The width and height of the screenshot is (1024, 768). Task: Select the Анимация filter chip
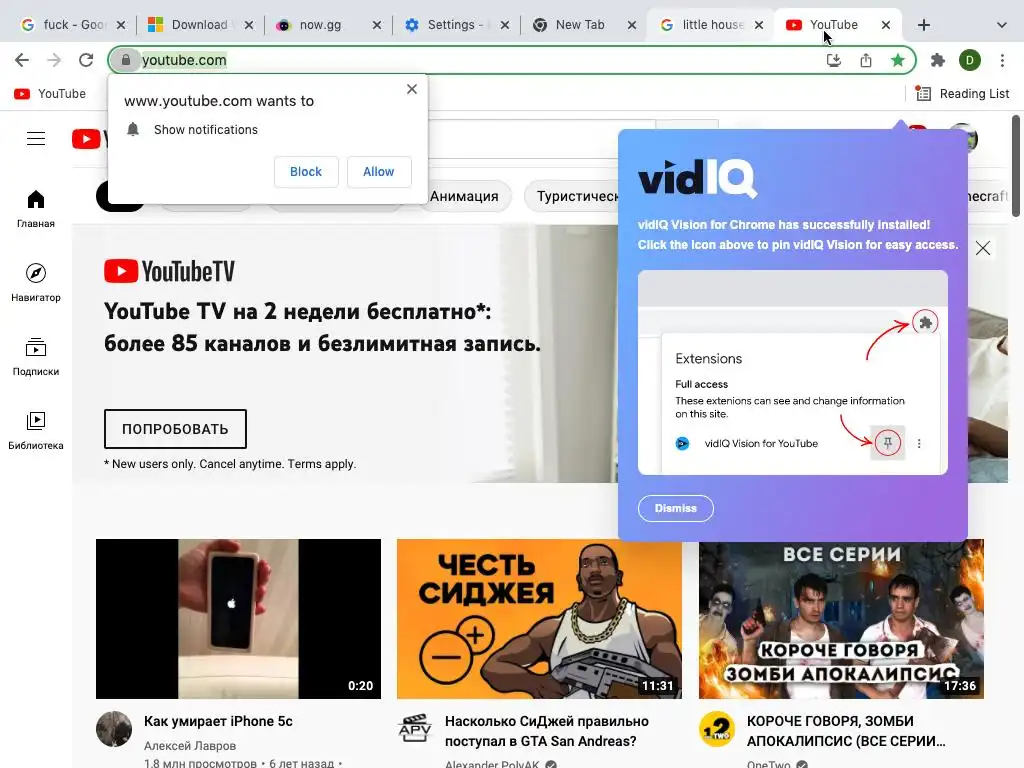[464, 196]
